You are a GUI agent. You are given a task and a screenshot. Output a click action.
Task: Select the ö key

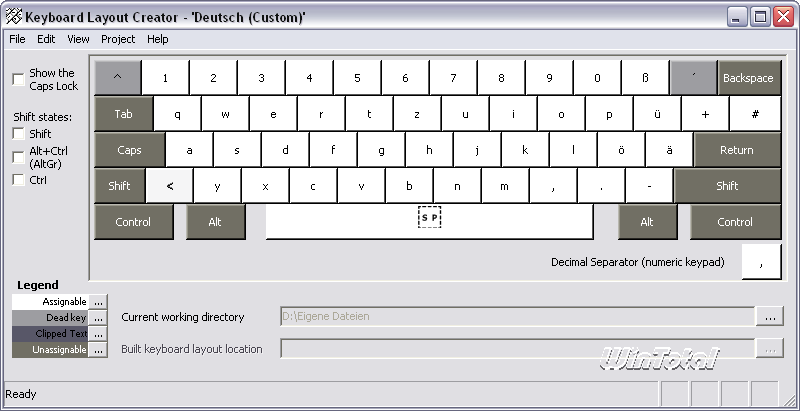click(x=621, y=150)
